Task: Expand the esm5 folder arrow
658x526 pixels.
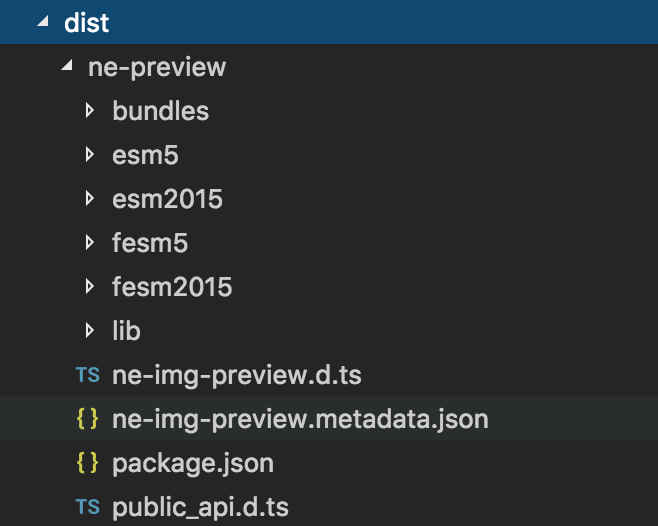Action: pyautogui.click(x=91, y=155)
